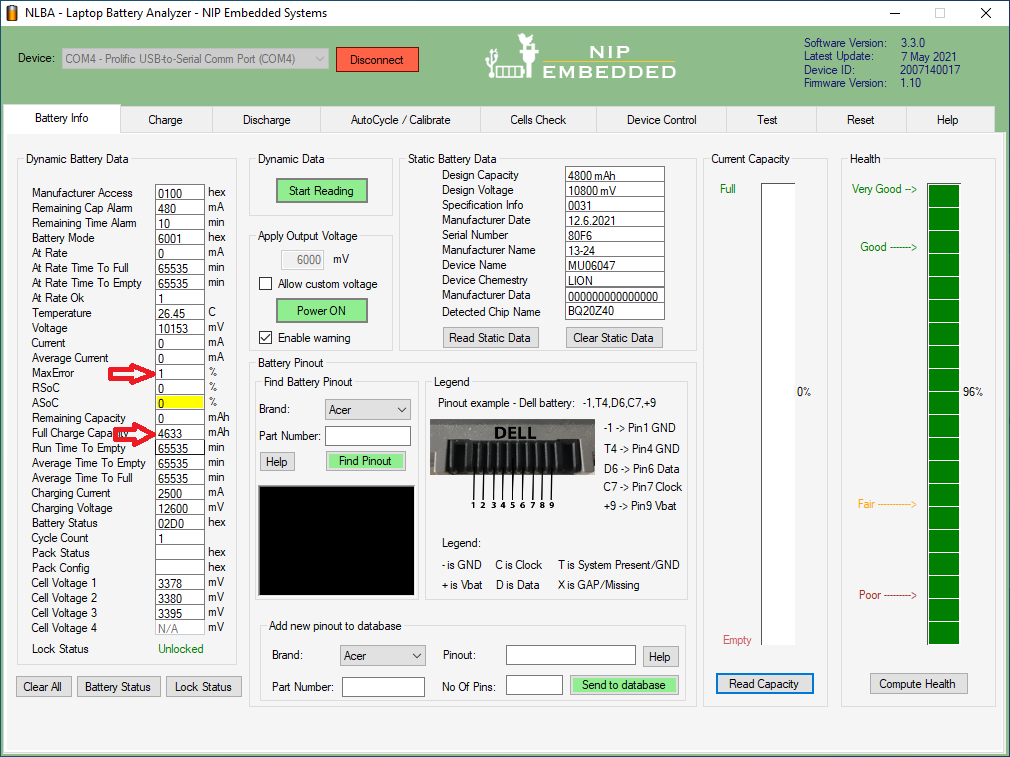Screen dimensions: 1010x757
Task: Select the Reset tab
Action: [x=861, y=120]
